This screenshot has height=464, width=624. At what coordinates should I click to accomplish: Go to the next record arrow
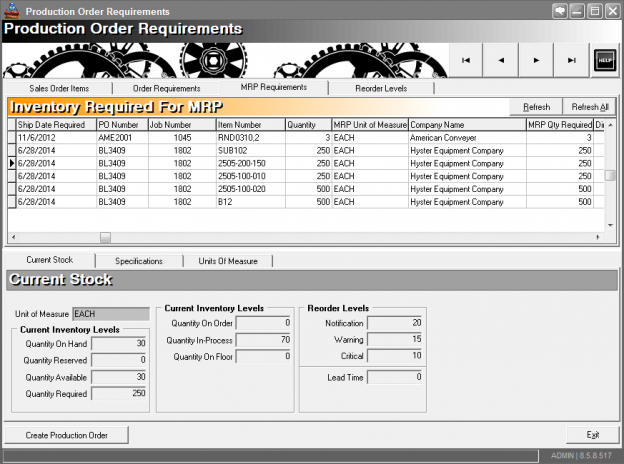(x=536, y=60)
